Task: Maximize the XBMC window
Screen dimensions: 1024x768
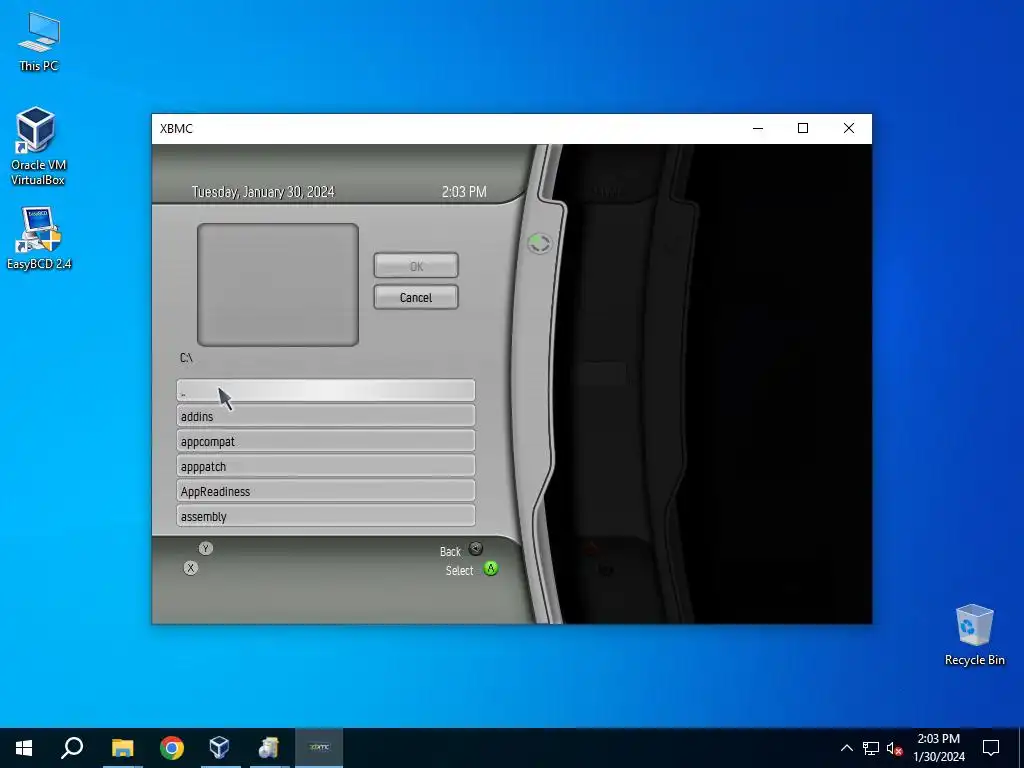Action: pyautogui.click(x=803, y=129)
